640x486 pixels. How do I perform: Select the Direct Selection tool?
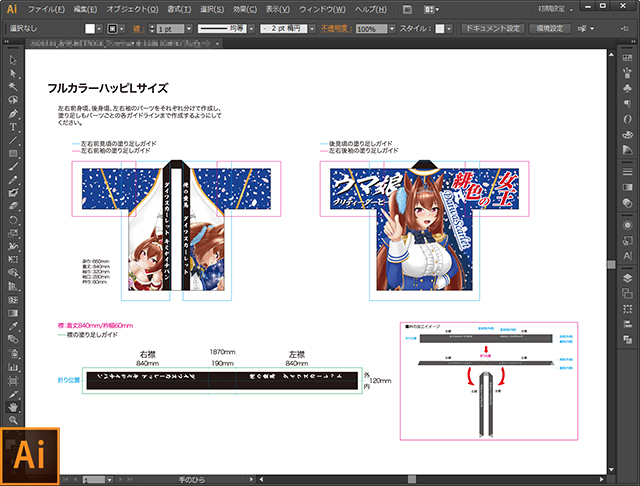click(x=13, y=74)
